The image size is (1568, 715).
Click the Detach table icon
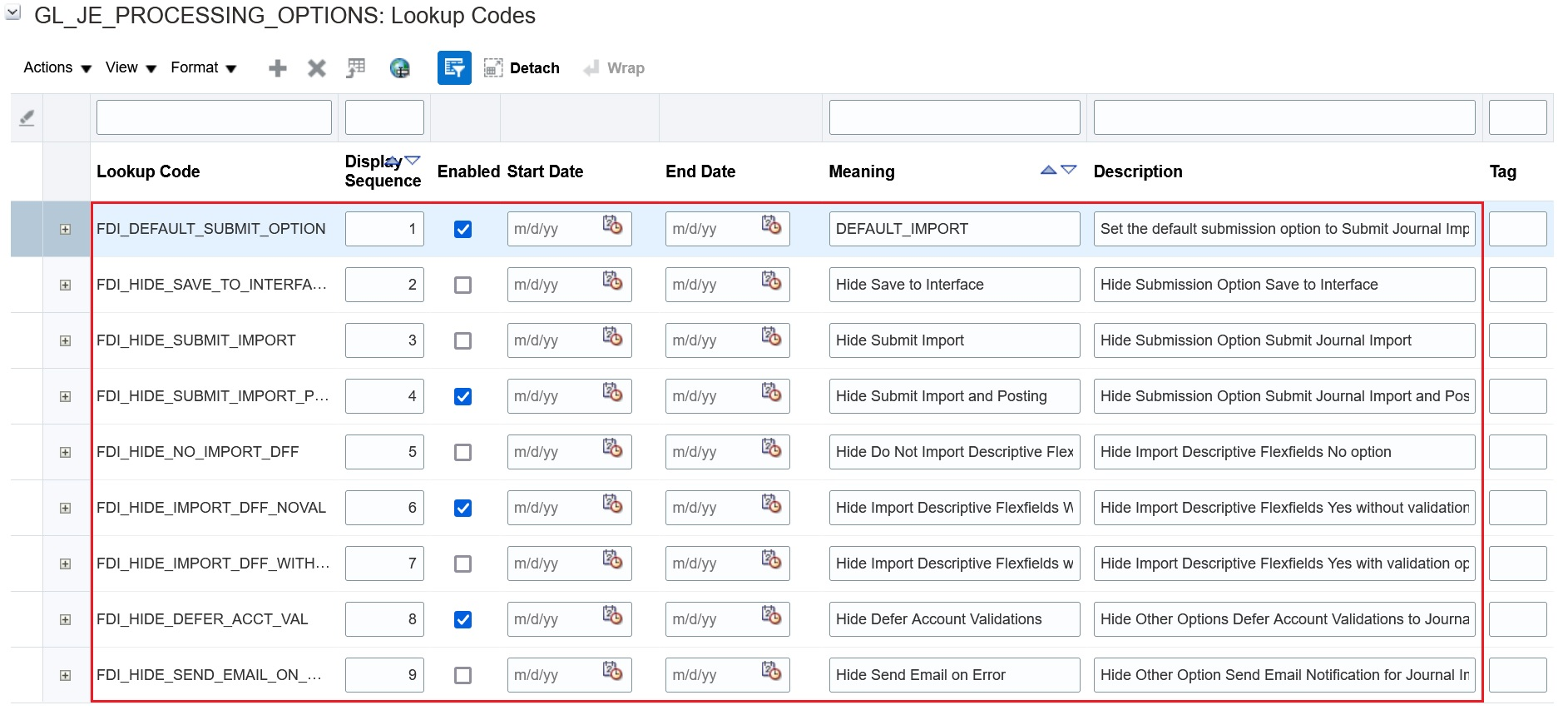493,68
